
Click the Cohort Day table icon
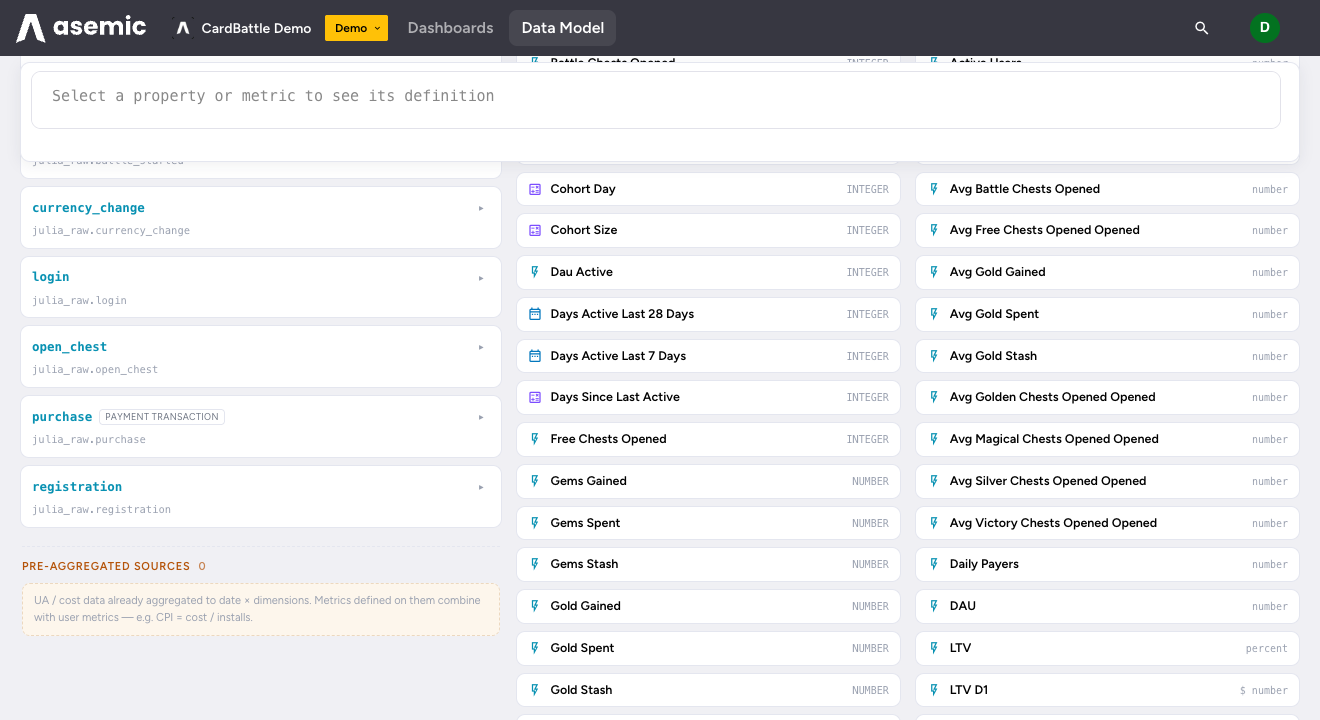pyautogui.click(x=535, y=189)
